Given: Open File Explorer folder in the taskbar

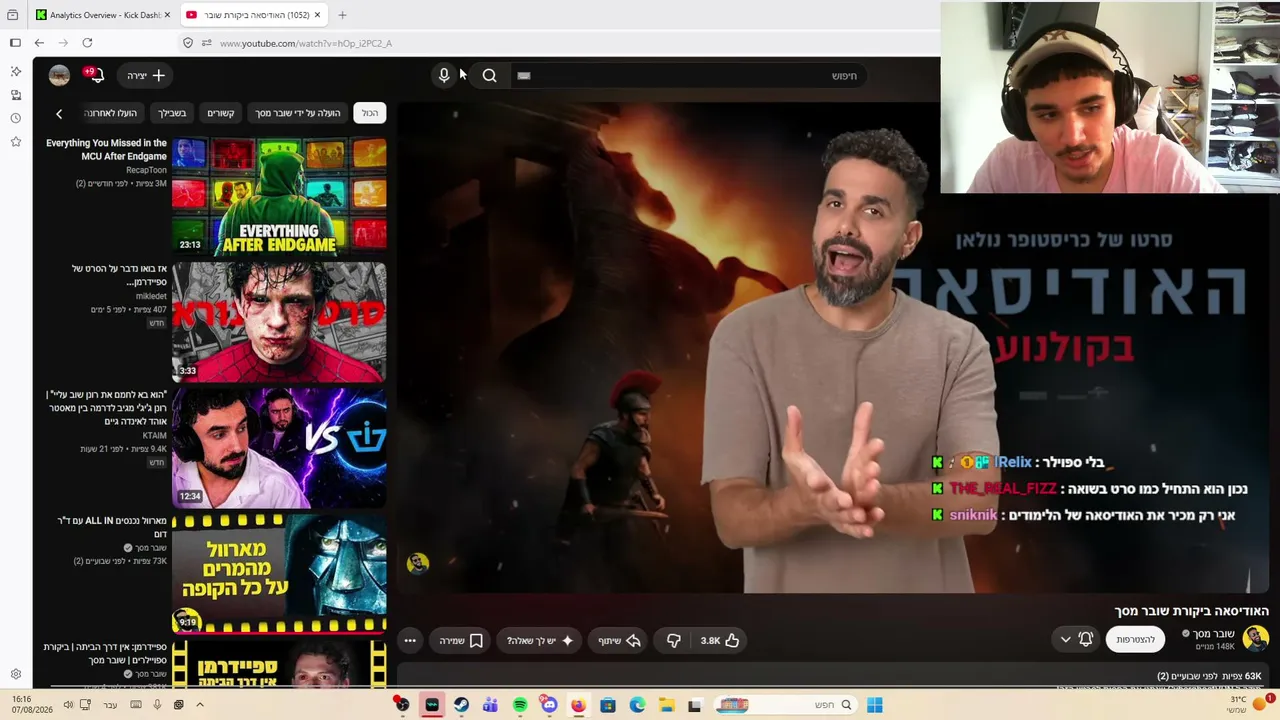Looking at the screenshot, I should (x=666, y=705).
